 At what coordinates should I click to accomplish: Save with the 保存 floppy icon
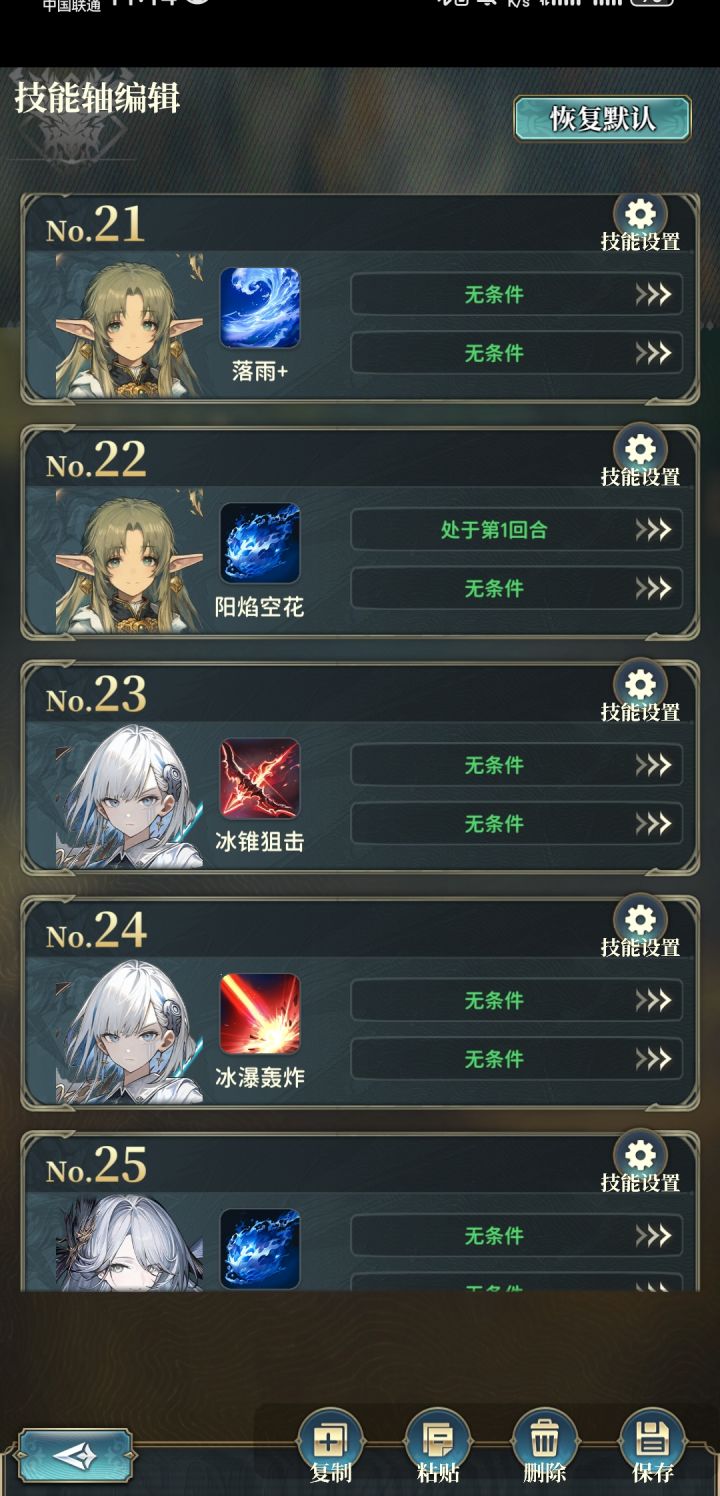point(652,1442)
